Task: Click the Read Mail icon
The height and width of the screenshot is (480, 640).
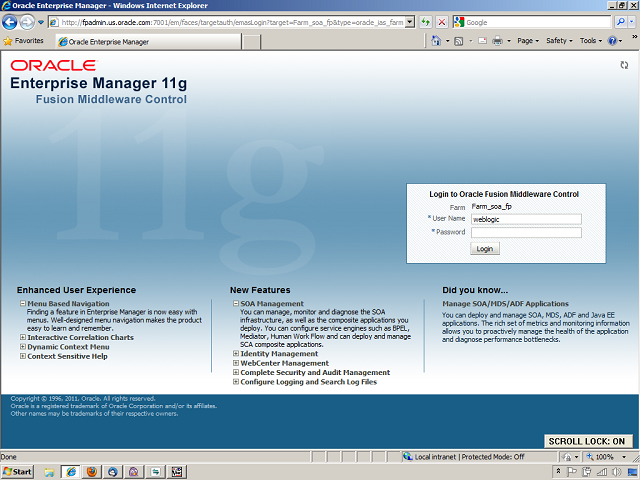Action: (482, 41)
